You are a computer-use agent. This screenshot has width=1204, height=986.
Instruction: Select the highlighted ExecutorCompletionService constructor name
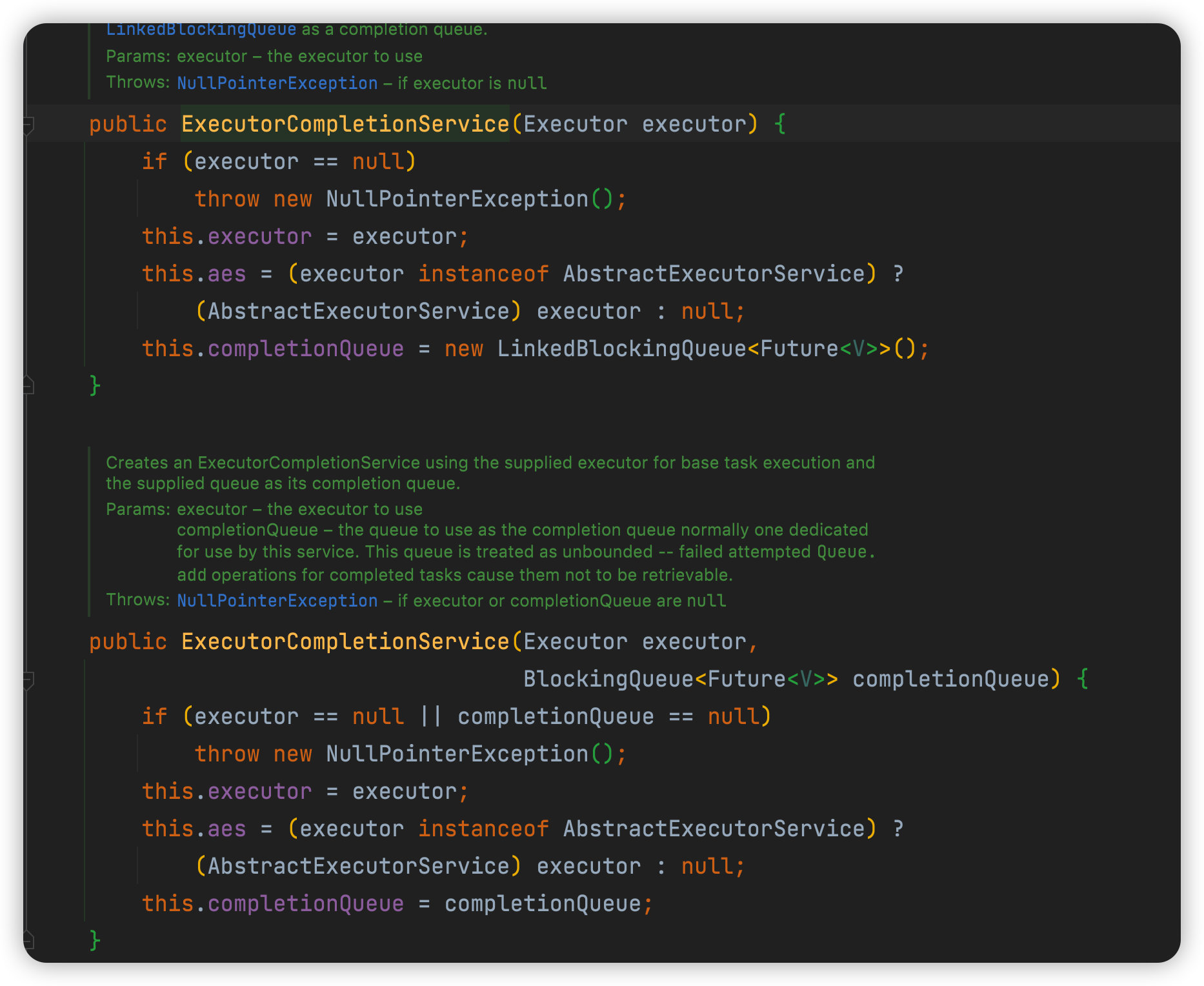[344, 123]
